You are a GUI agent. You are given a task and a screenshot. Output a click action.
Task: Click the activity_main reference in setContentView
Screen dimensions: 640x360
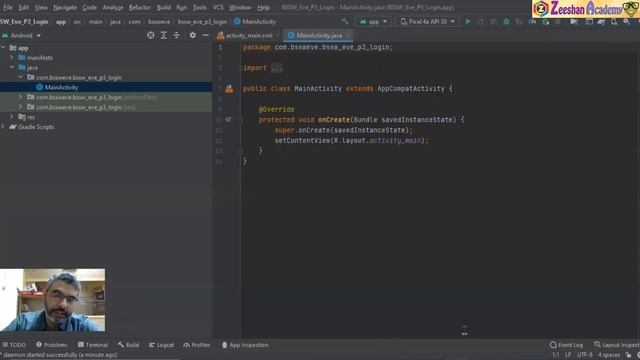[x=395, y=140]
